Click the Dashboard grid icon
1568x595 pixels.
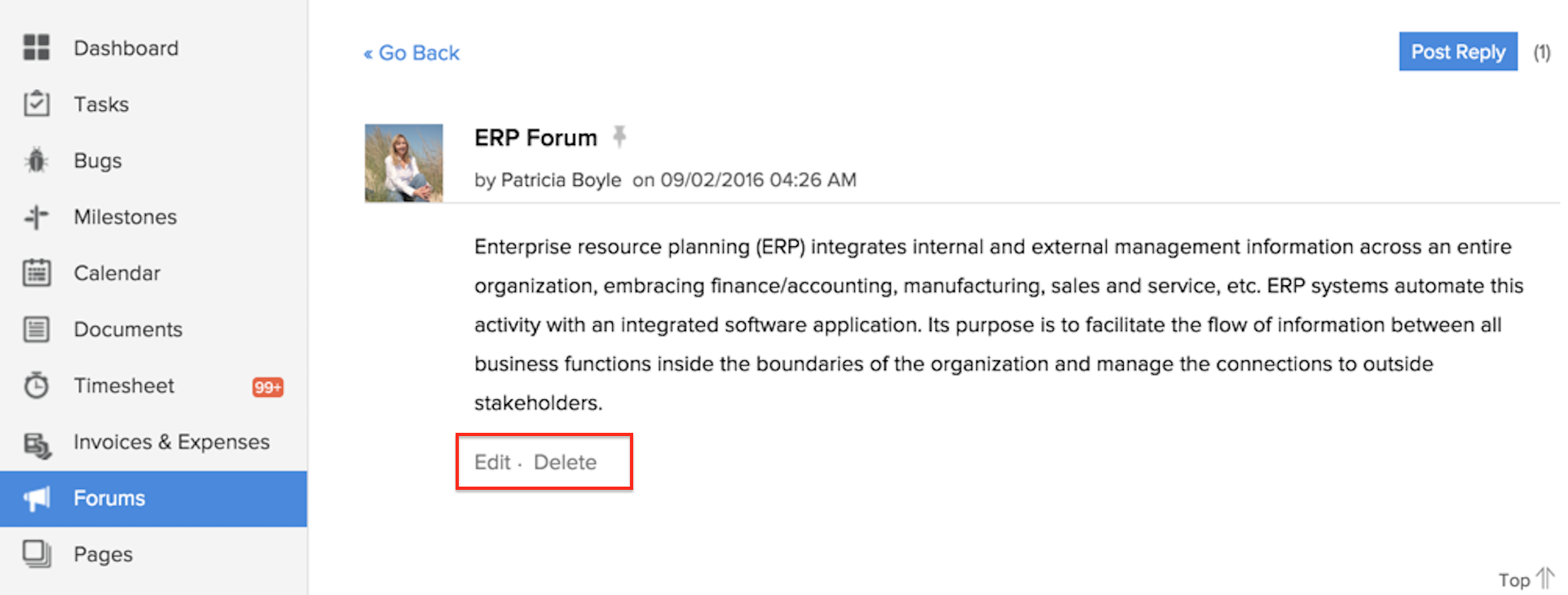point(37,48)
